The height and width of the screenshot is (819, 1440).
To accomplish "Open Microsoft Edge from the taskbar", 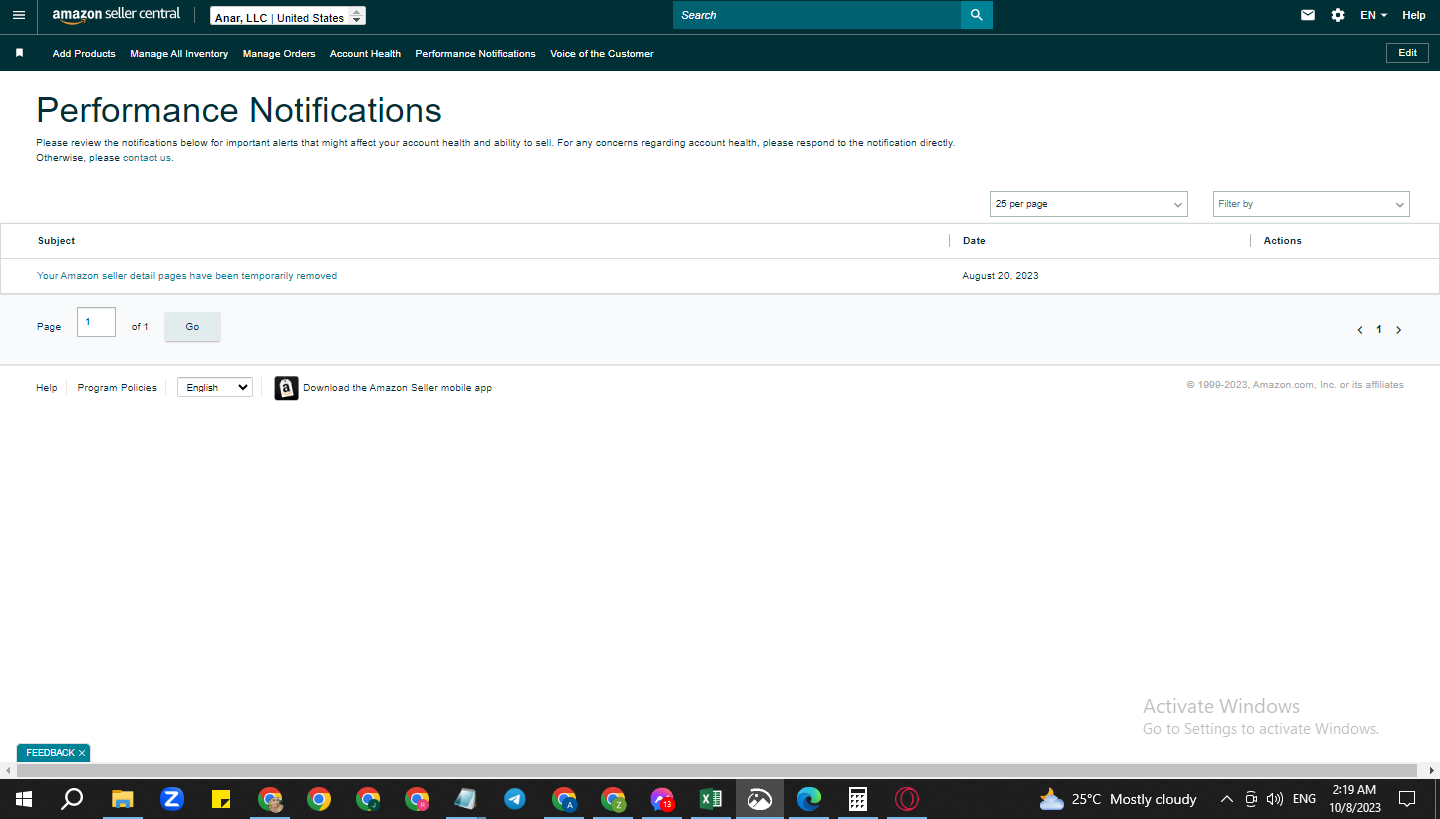I will [x=809, y=799].
